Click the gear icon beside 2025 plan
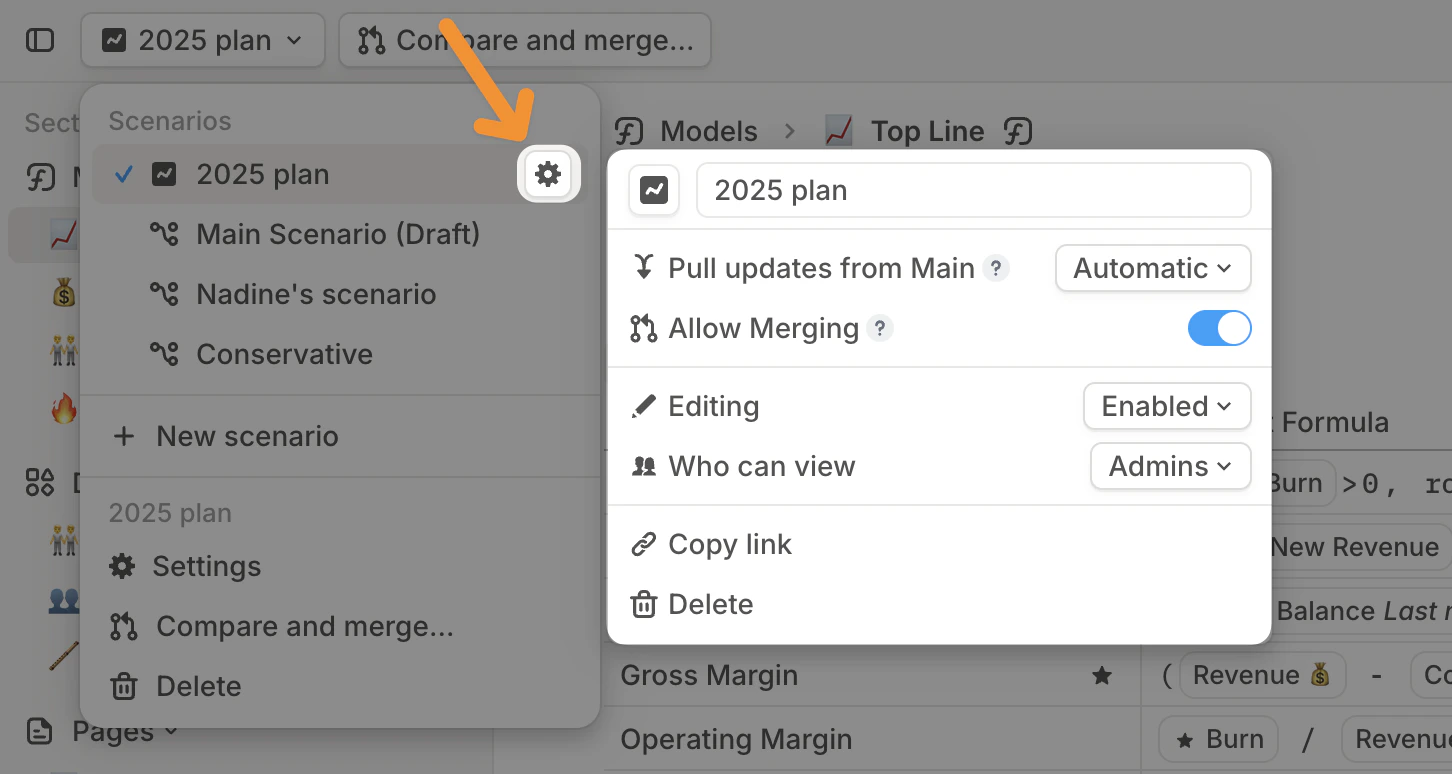The image size is (1452, 774). coord(548,174)
